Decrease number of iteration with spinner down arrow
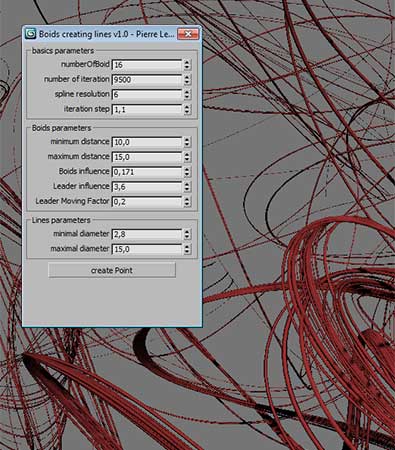 187,82
